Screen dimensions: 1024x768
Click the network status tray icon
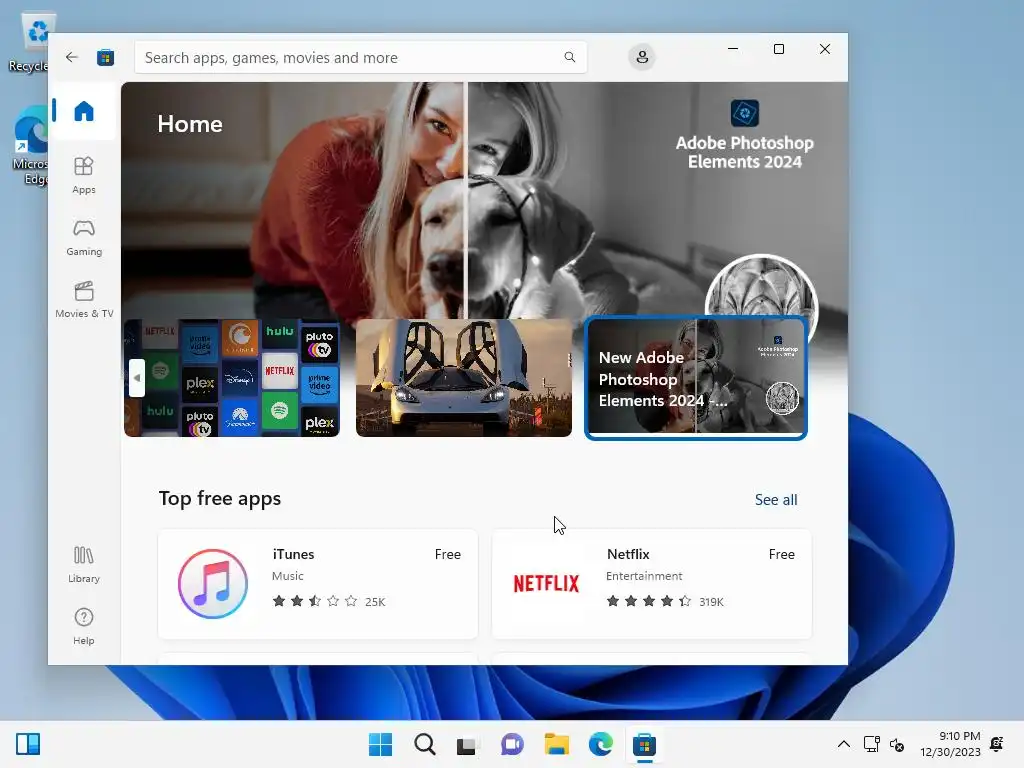tap(871, 744)
